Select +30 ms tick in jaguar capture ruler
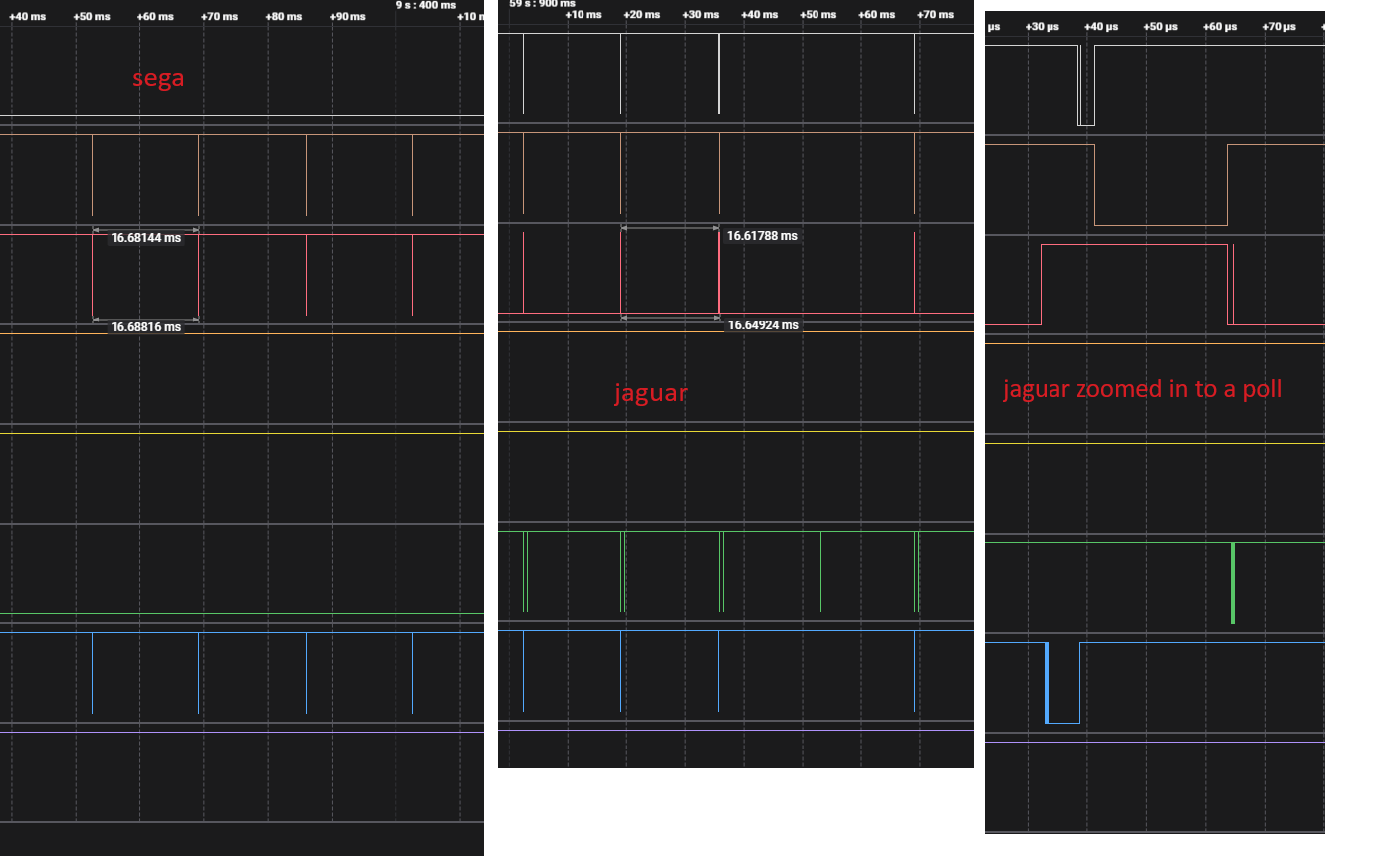This screenshot has height=856, width=1400. pos(701,15)
